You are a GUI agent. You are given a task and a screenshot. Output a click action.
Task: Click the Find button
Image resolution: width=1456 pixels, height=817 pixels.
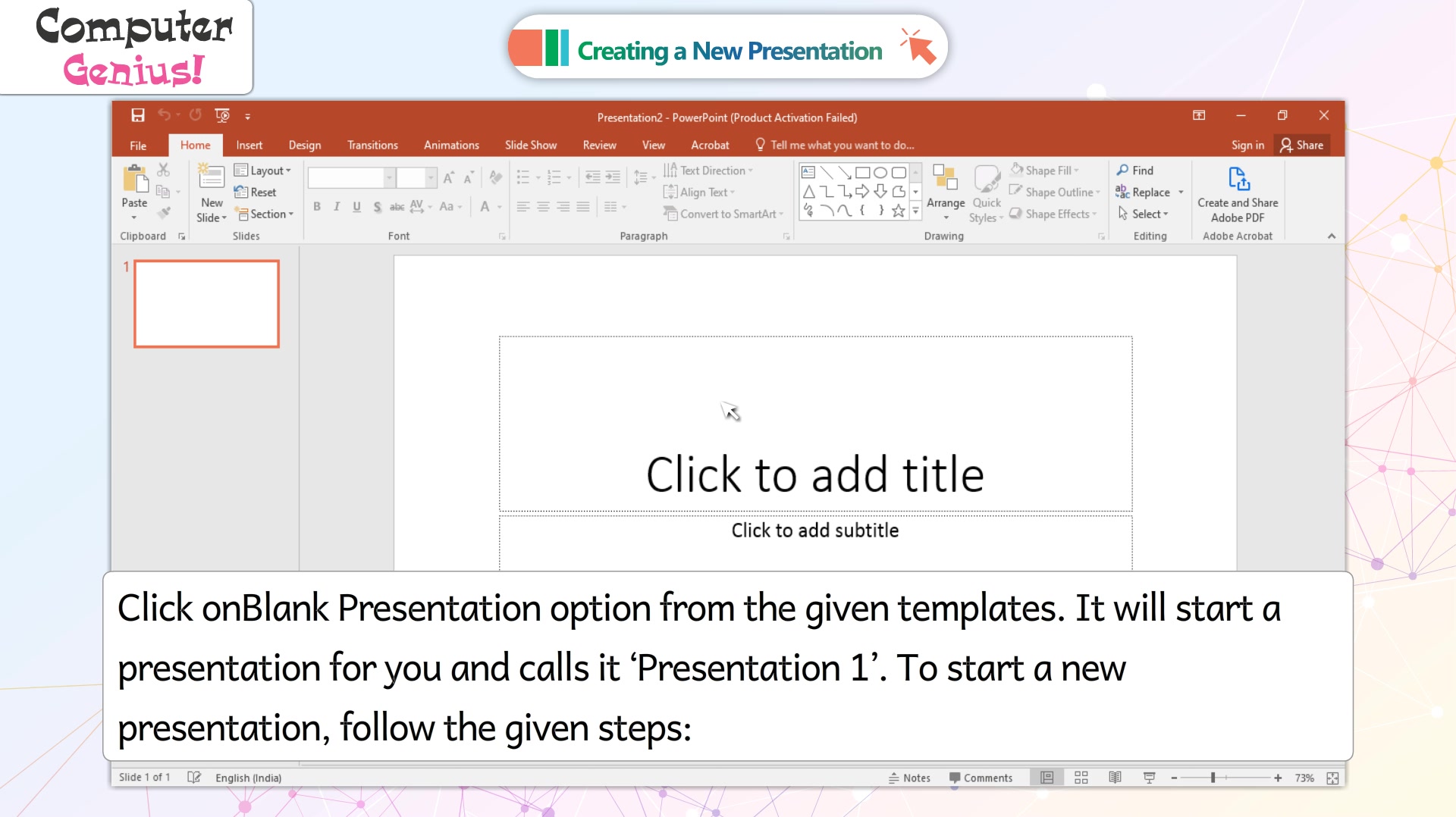click(1135, 171)
